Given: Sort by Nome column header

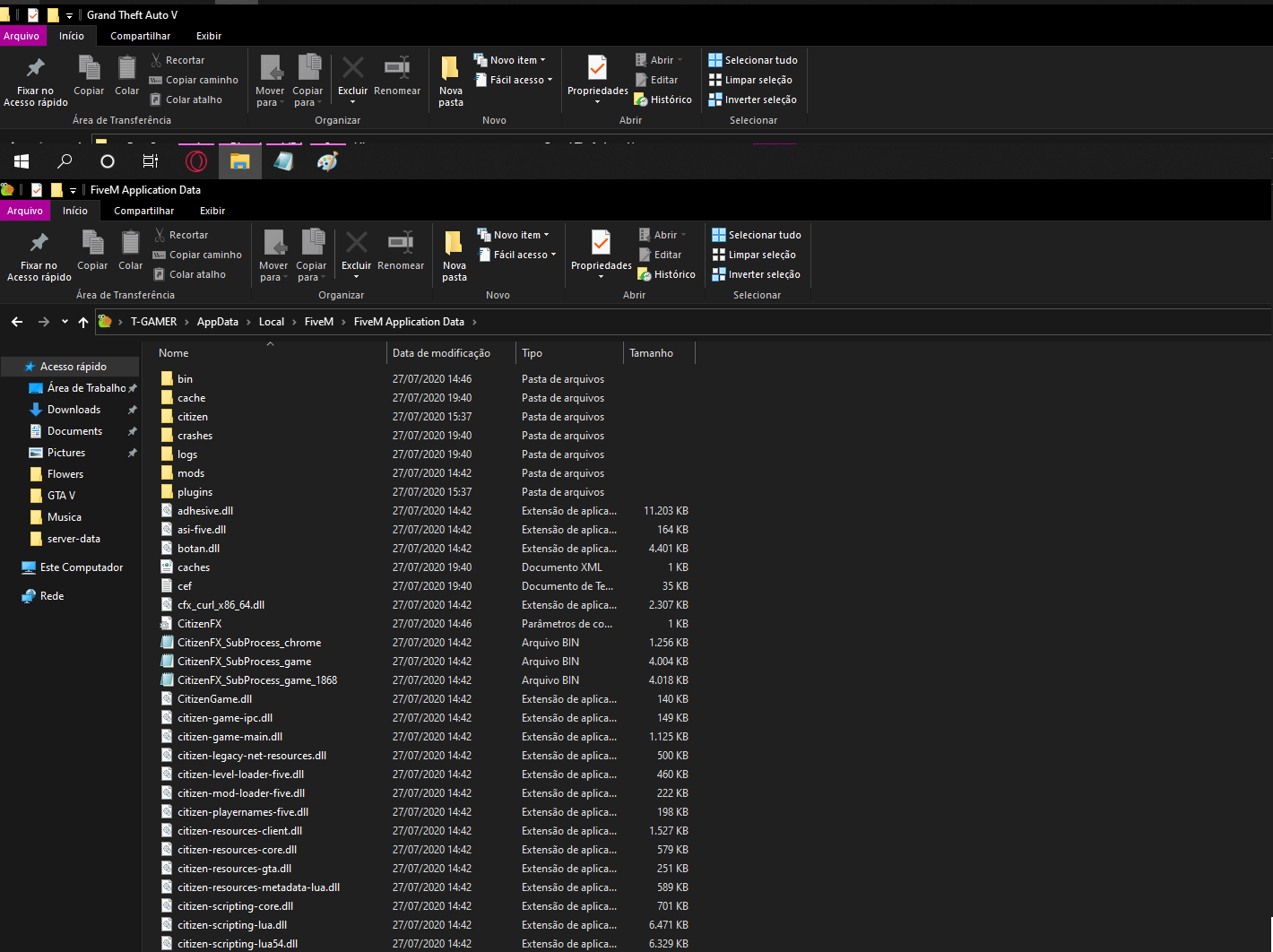Looking at the screenshot, I should point(269,353).
